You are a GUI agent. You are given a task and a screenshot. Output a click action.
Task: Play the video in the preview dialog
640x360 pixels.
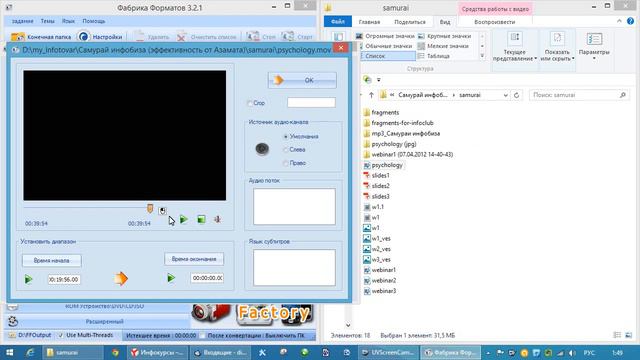point(184,220)
